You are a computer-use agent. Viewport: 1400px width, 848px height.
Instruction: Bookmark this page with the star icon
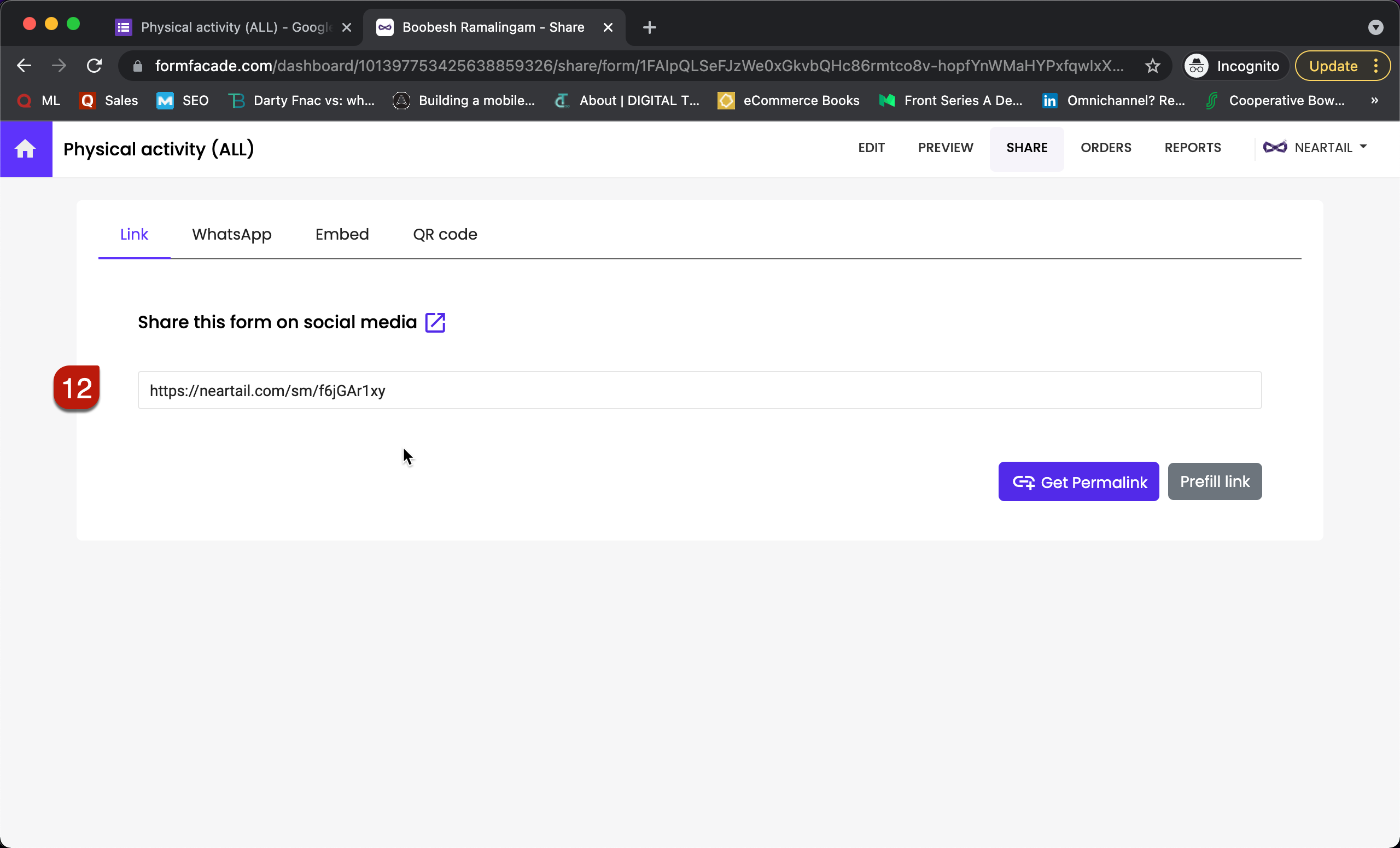pos(1152,66)
